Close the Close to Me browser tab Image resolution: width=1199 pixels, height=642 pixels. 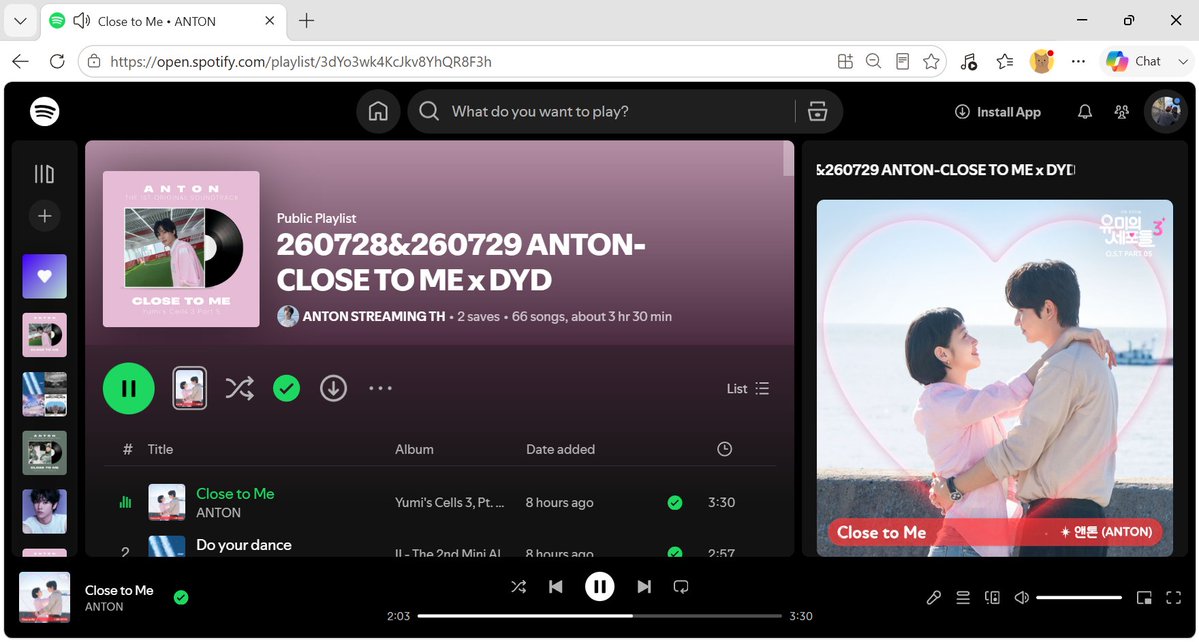pos(269,21)
